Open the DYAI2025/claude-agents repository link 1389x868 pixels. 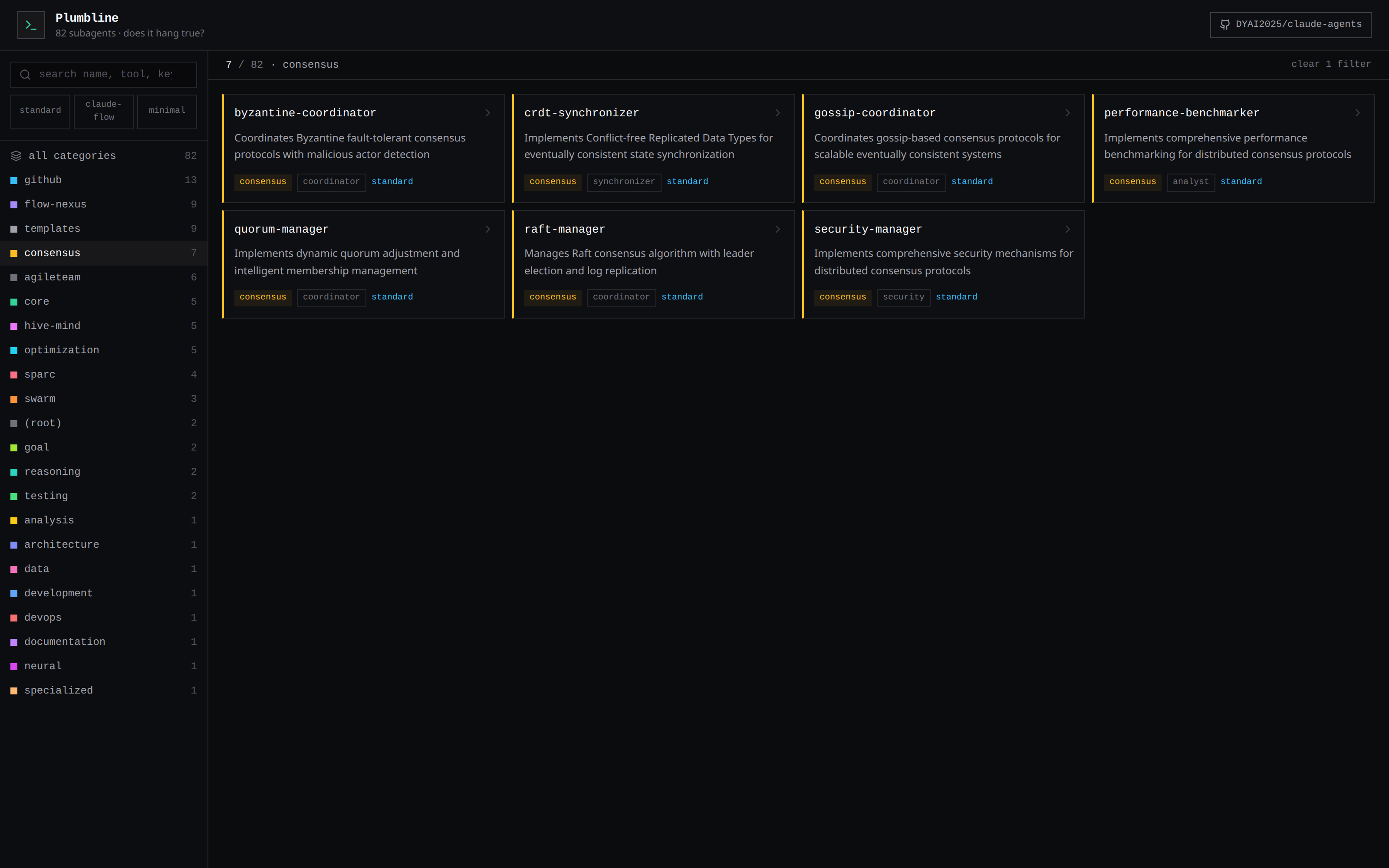point(1290,25)
